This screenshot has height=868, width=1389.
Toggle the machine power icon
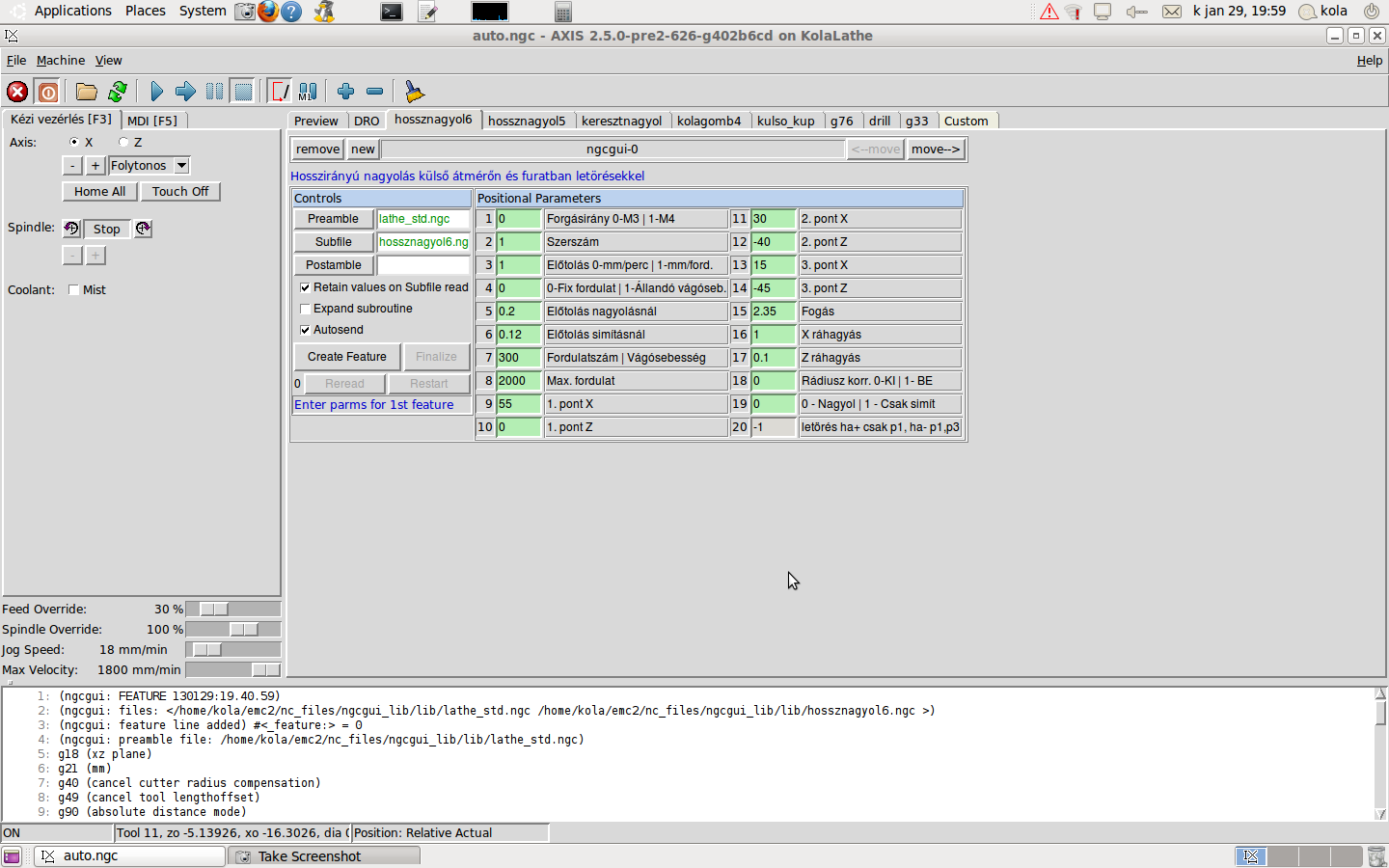click(47, 92)
